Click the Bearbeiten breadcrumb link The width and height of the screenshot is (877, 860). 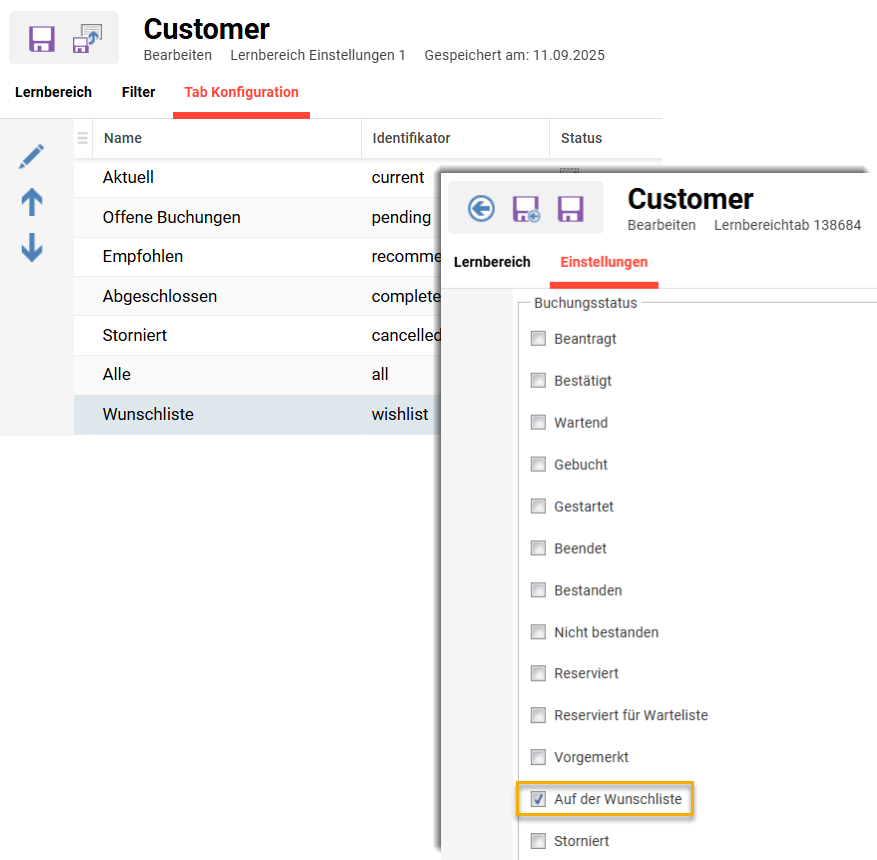click(x=178, y=55)
